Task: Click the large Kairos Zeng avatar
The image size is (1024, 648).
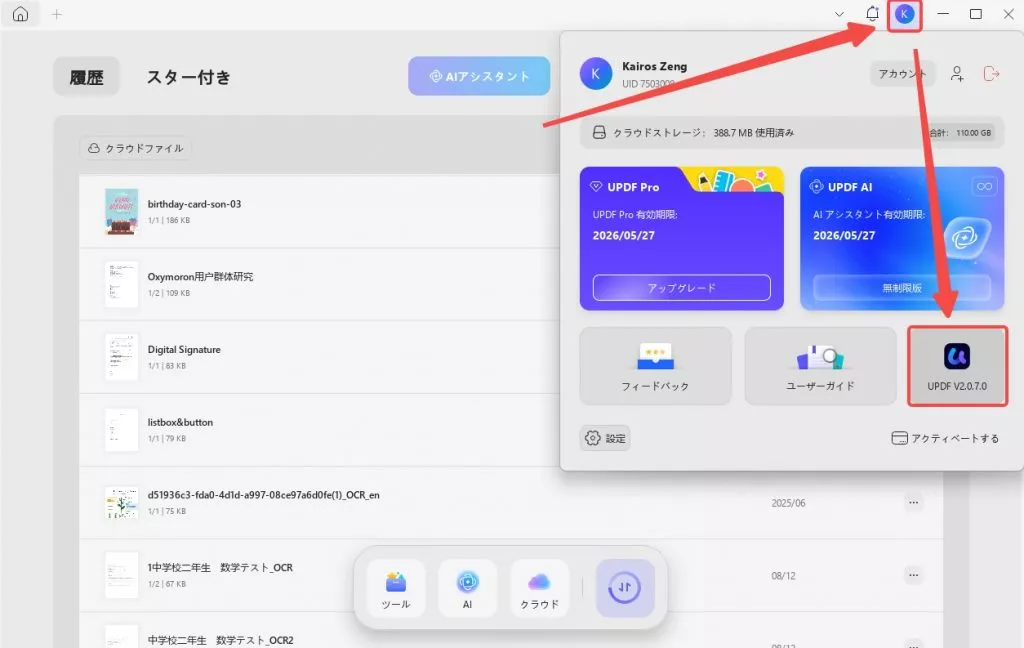Action: point(596,74)
